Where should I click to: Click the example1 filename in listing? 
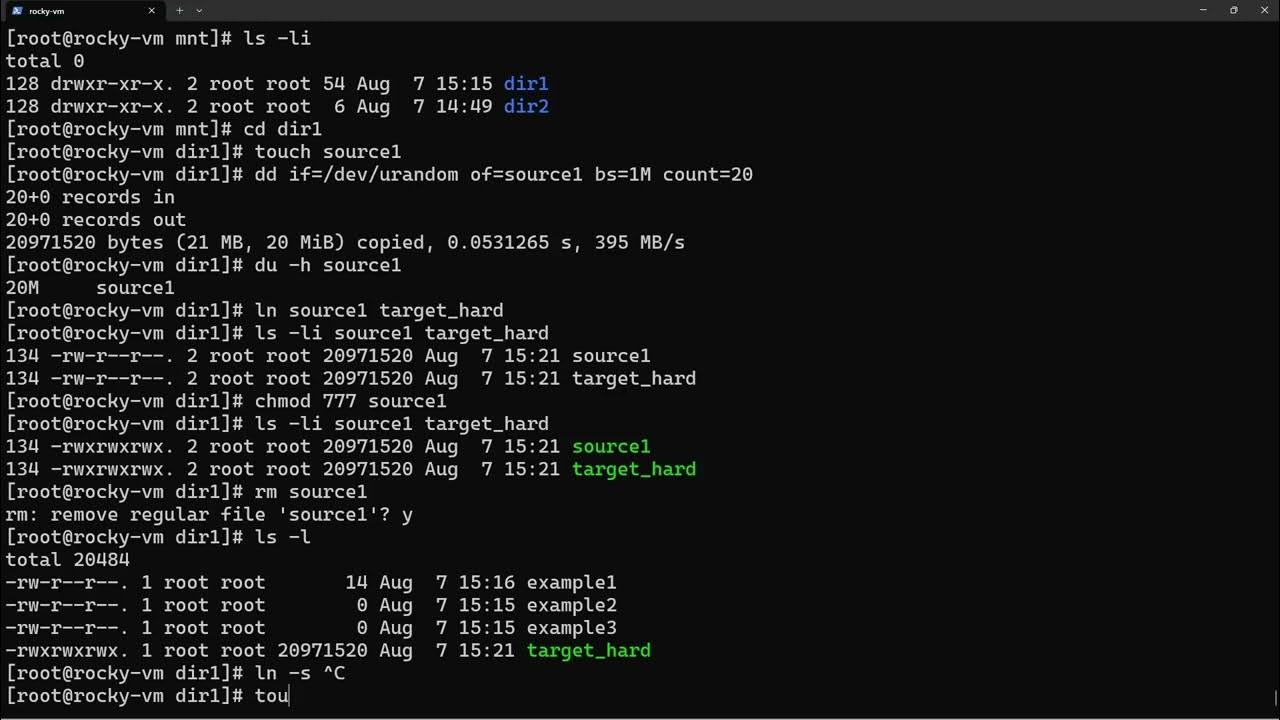(x=572, y=583)
